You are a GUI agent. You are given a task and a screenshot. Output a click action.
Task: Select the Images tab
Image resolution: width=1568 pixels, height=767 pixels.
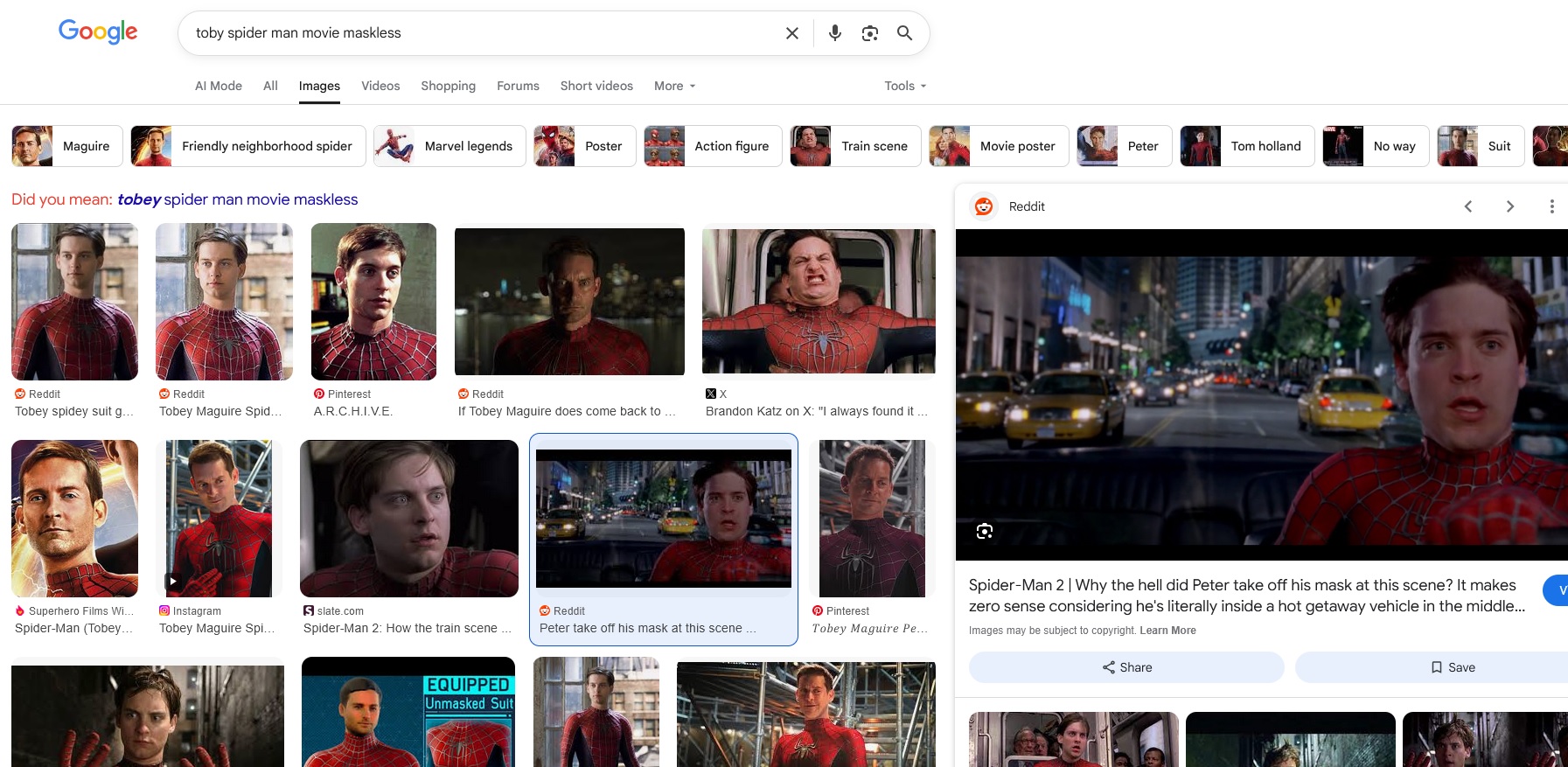point(319,86)
